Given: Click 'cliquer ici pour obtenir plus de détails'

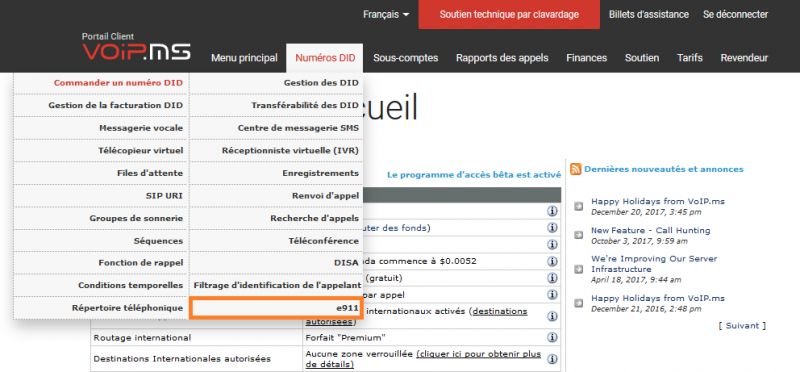Looking at the screenshot, I should [x=423, y=359].
